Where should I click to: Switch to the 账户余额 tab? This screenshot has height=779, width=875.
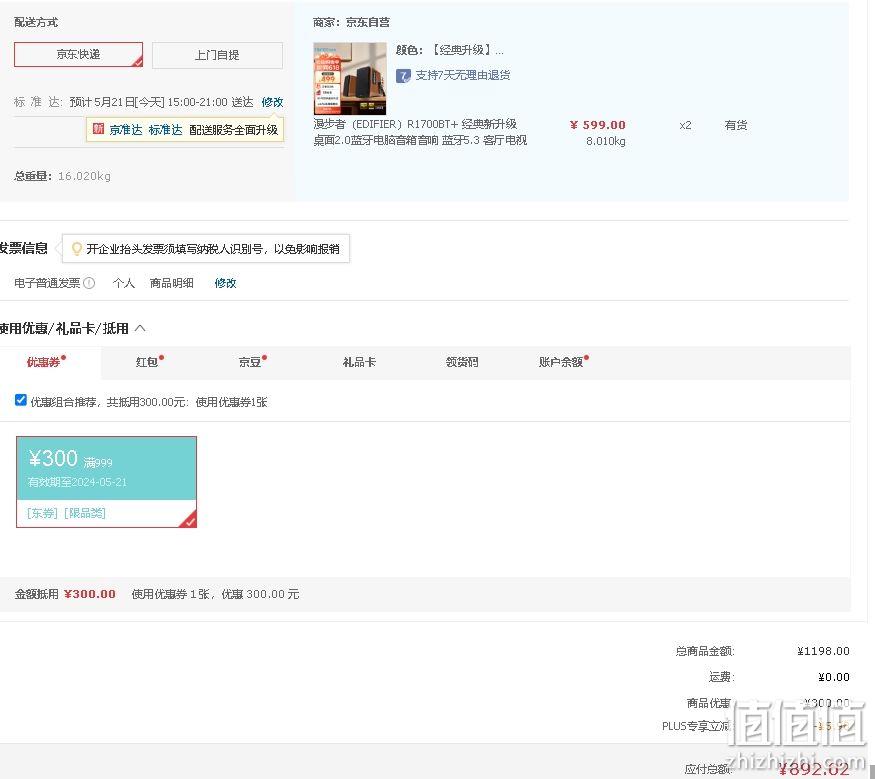pyautogui.click(x=563, y=362)
